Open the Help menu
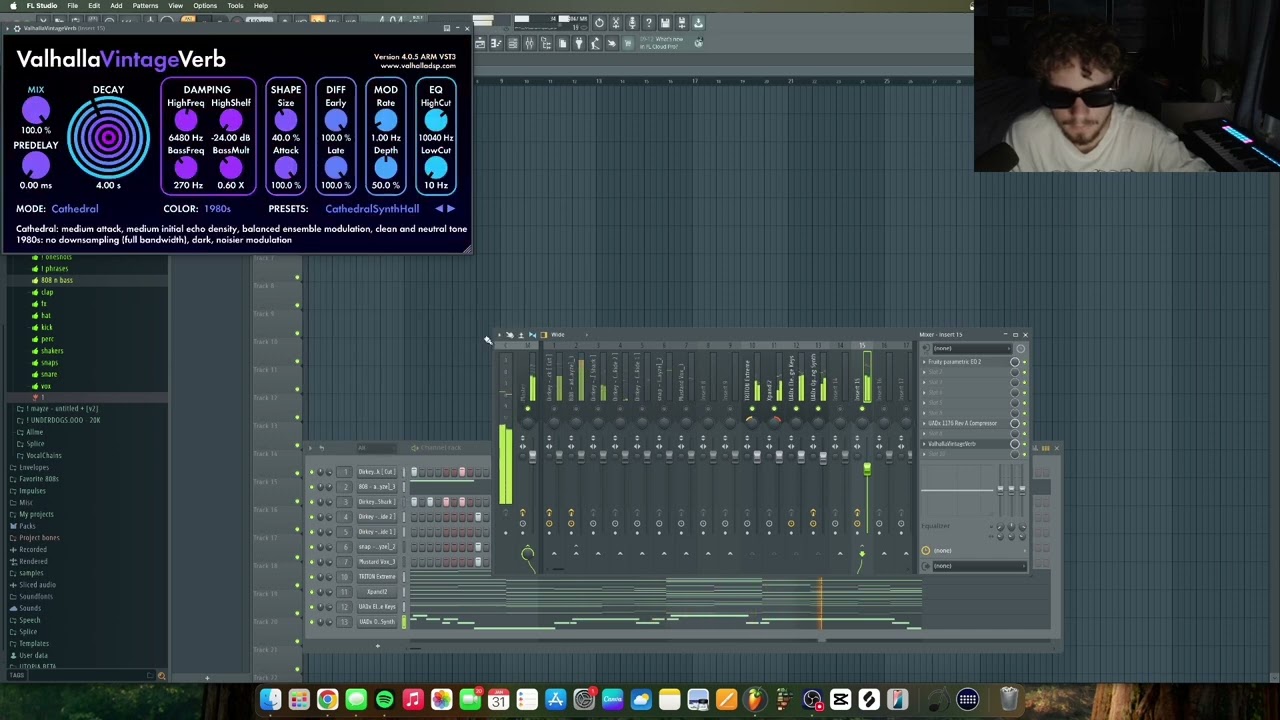This screenshot has width=1280, height=720. pyautogui.click(x=261, y=5)
